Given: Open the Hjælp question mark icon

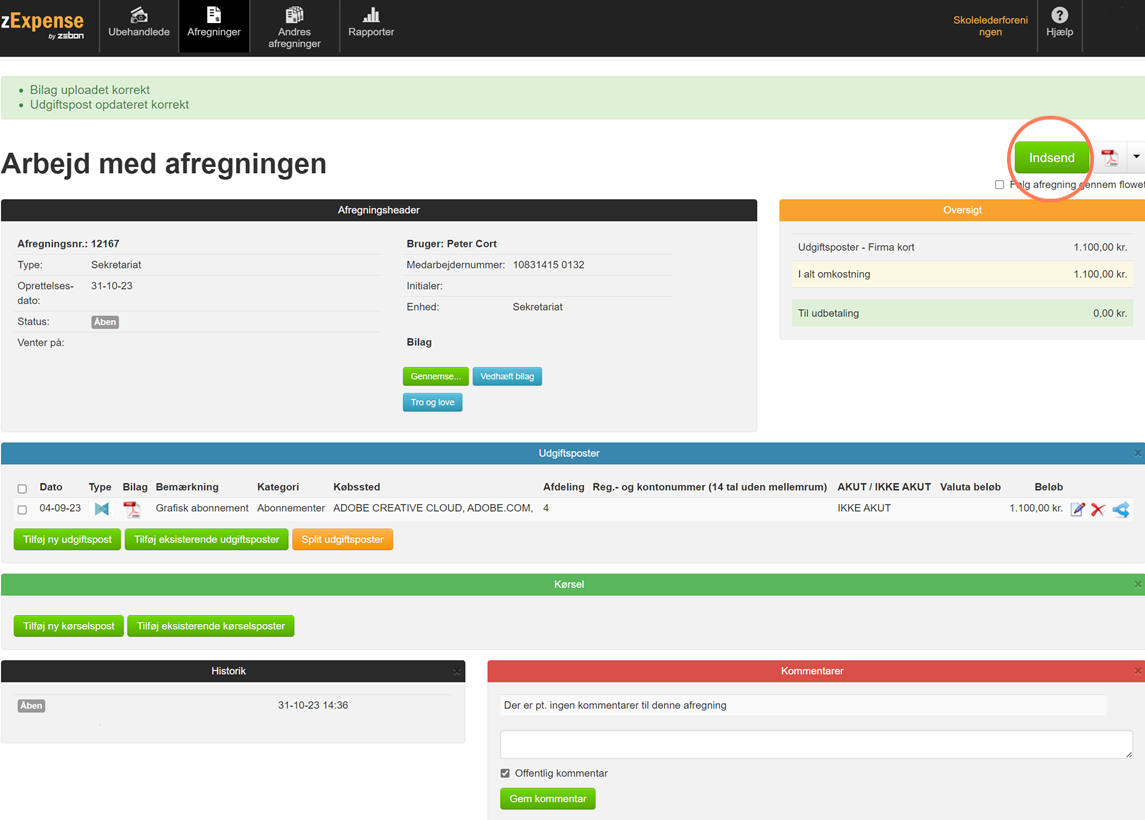Looking at the screenshot, I should pyautogui.click(x=1060, y=22).
